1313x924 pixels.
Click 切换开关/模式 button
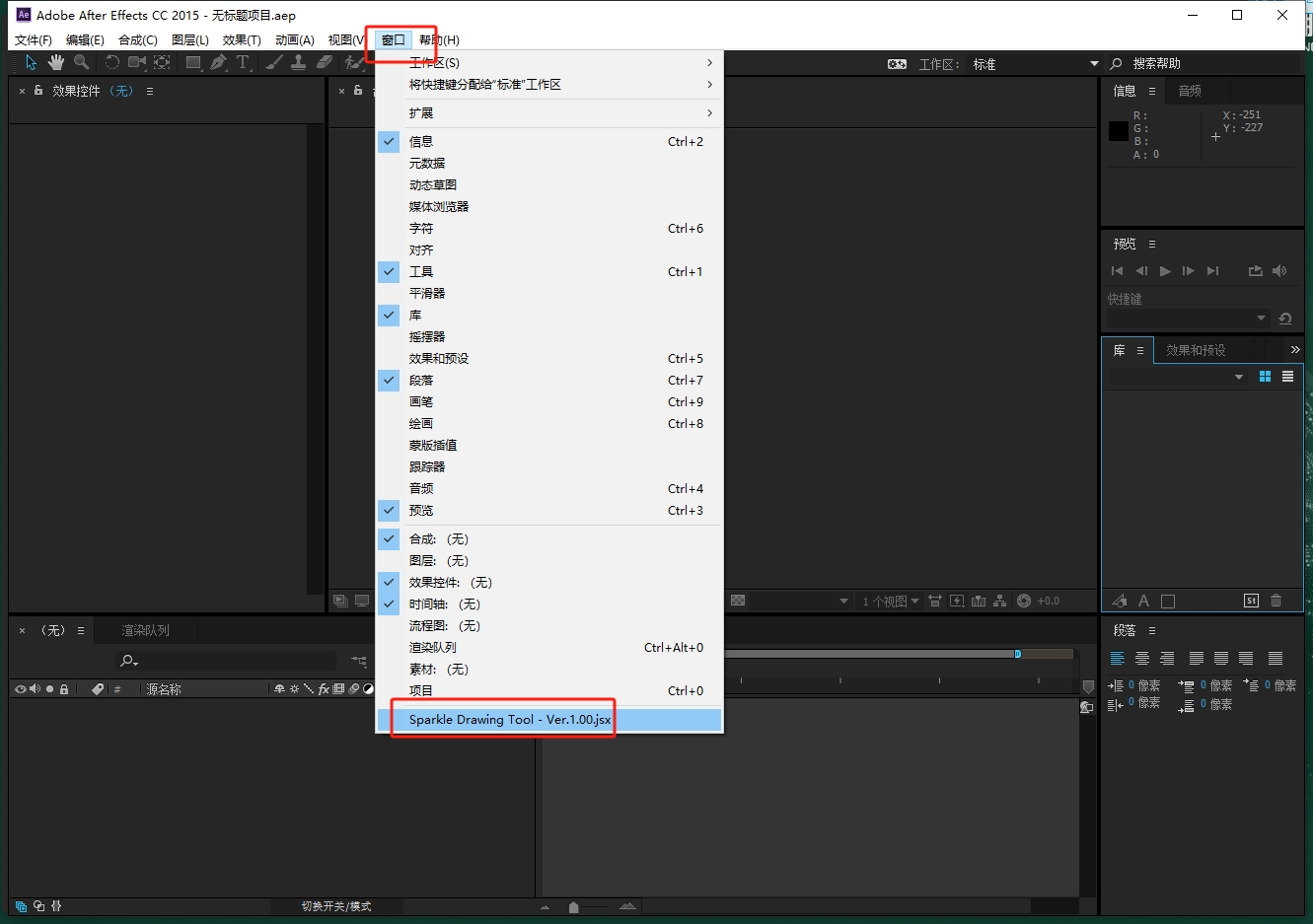tap(336, 906)
